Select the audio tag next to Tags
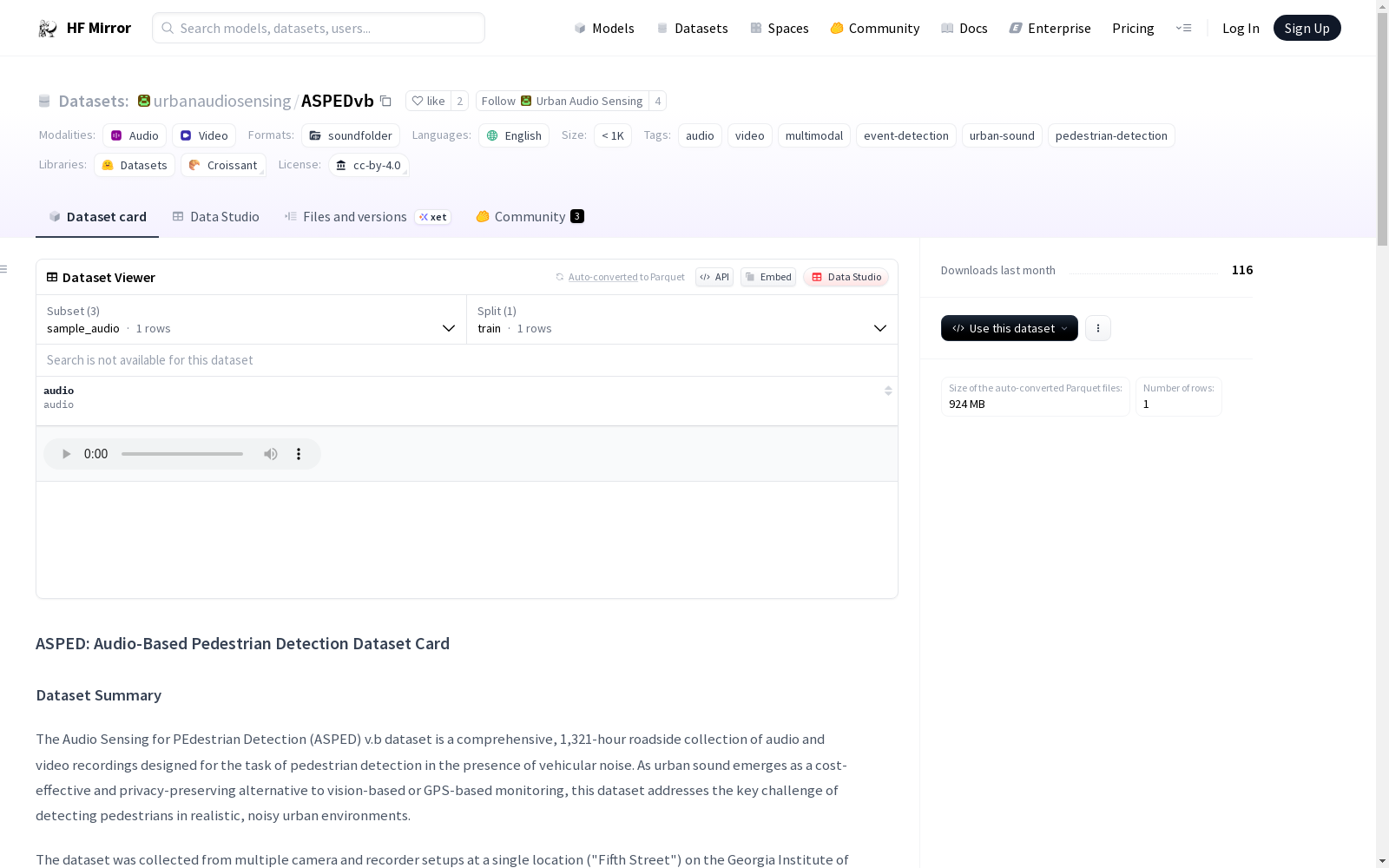This screenshot has width=1389, height=868. pos(700,135)
